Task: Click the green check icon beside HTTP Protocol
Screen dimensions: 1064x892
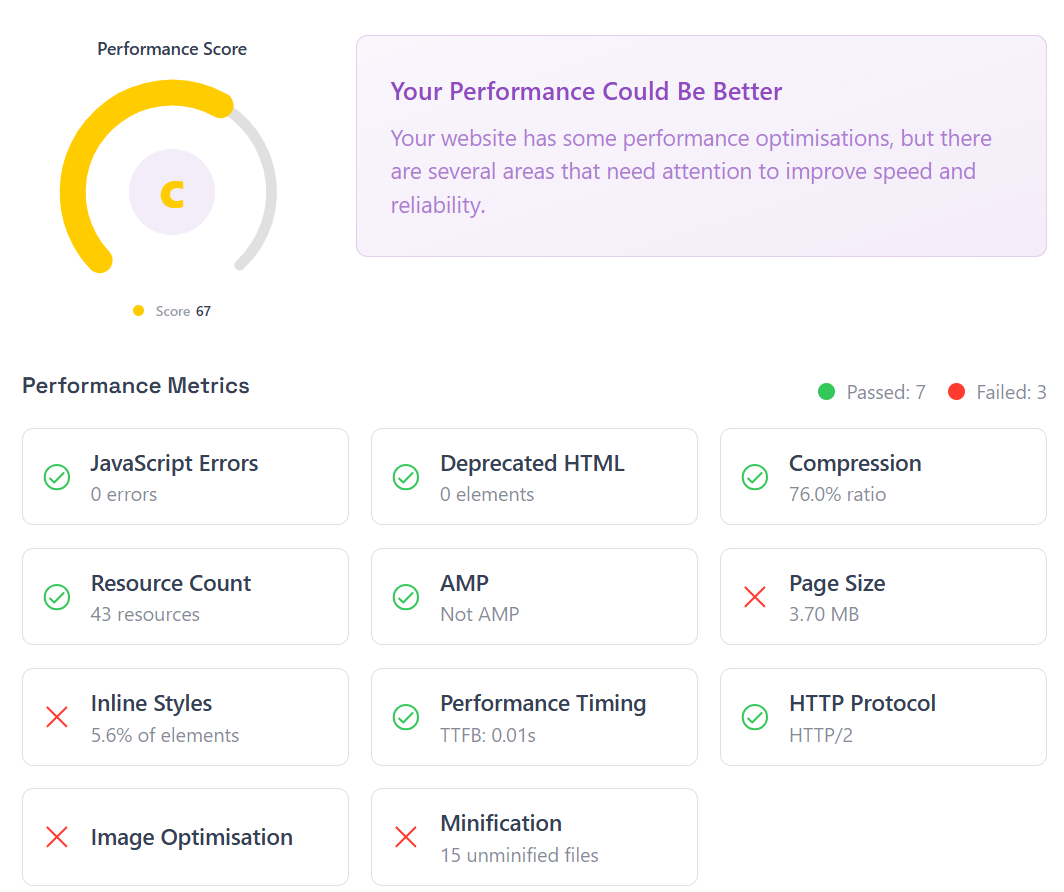Action: tap(755, 717)
